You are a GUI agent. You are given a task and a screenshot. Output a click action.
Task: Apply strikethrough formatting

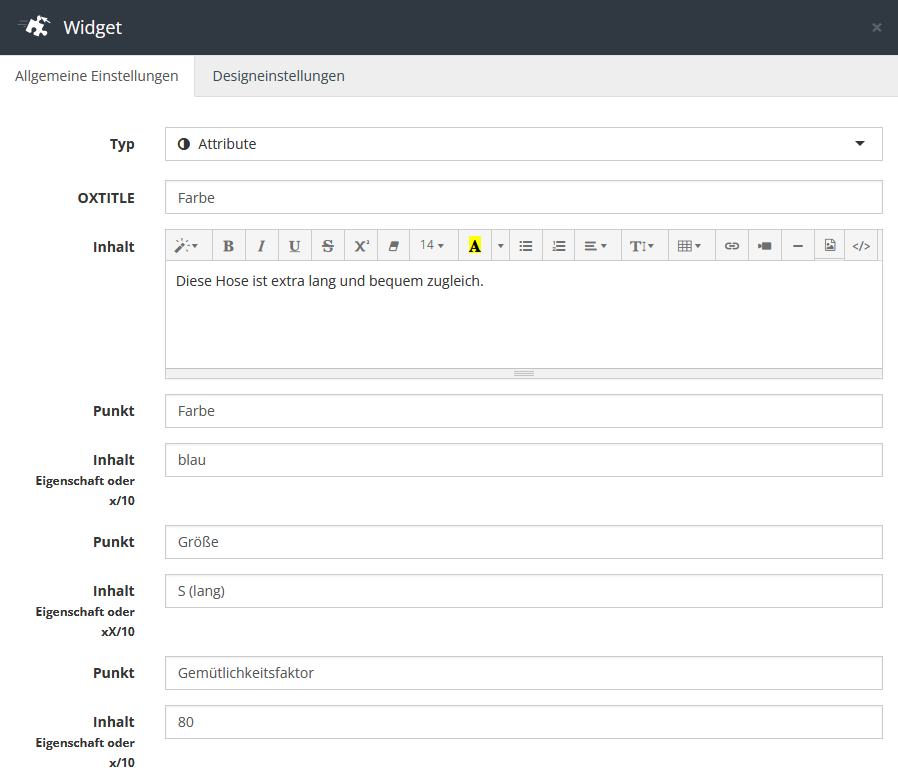pyautogui.click(x=328, y=246)
